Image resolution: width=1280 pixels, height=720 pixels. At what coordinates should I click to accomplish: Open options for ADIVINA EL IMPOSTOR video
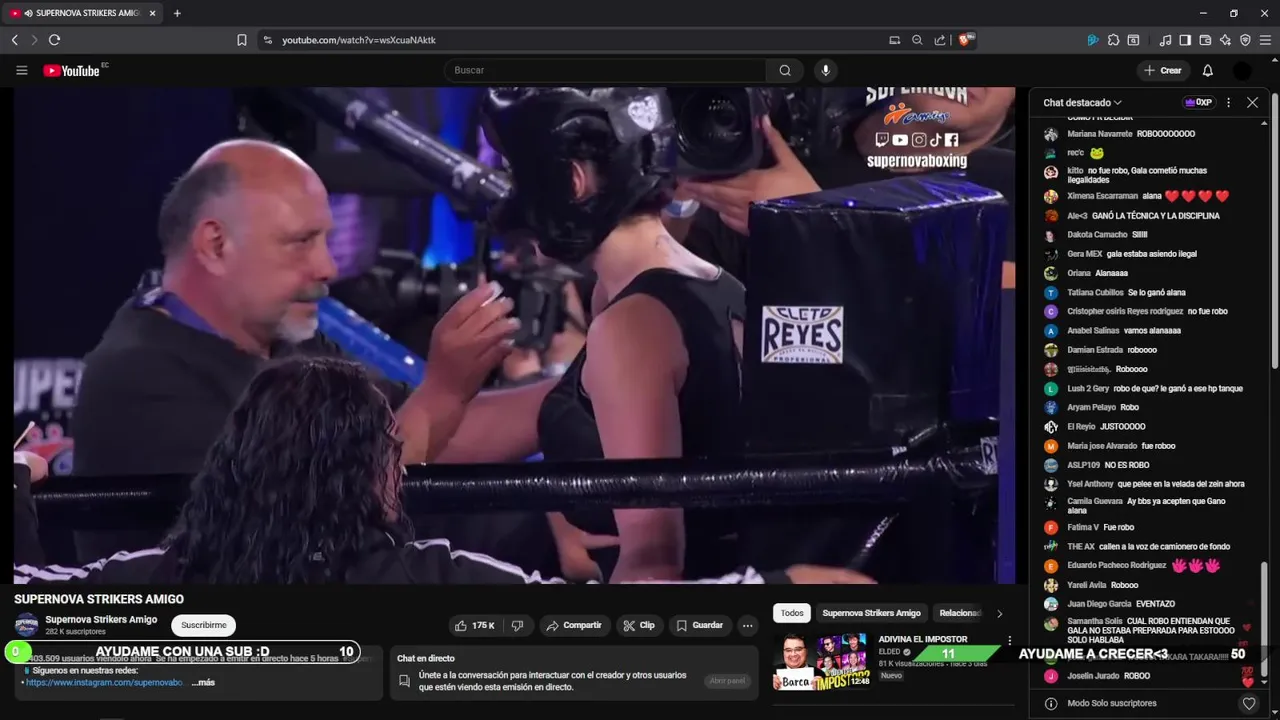coord(1009,640)
